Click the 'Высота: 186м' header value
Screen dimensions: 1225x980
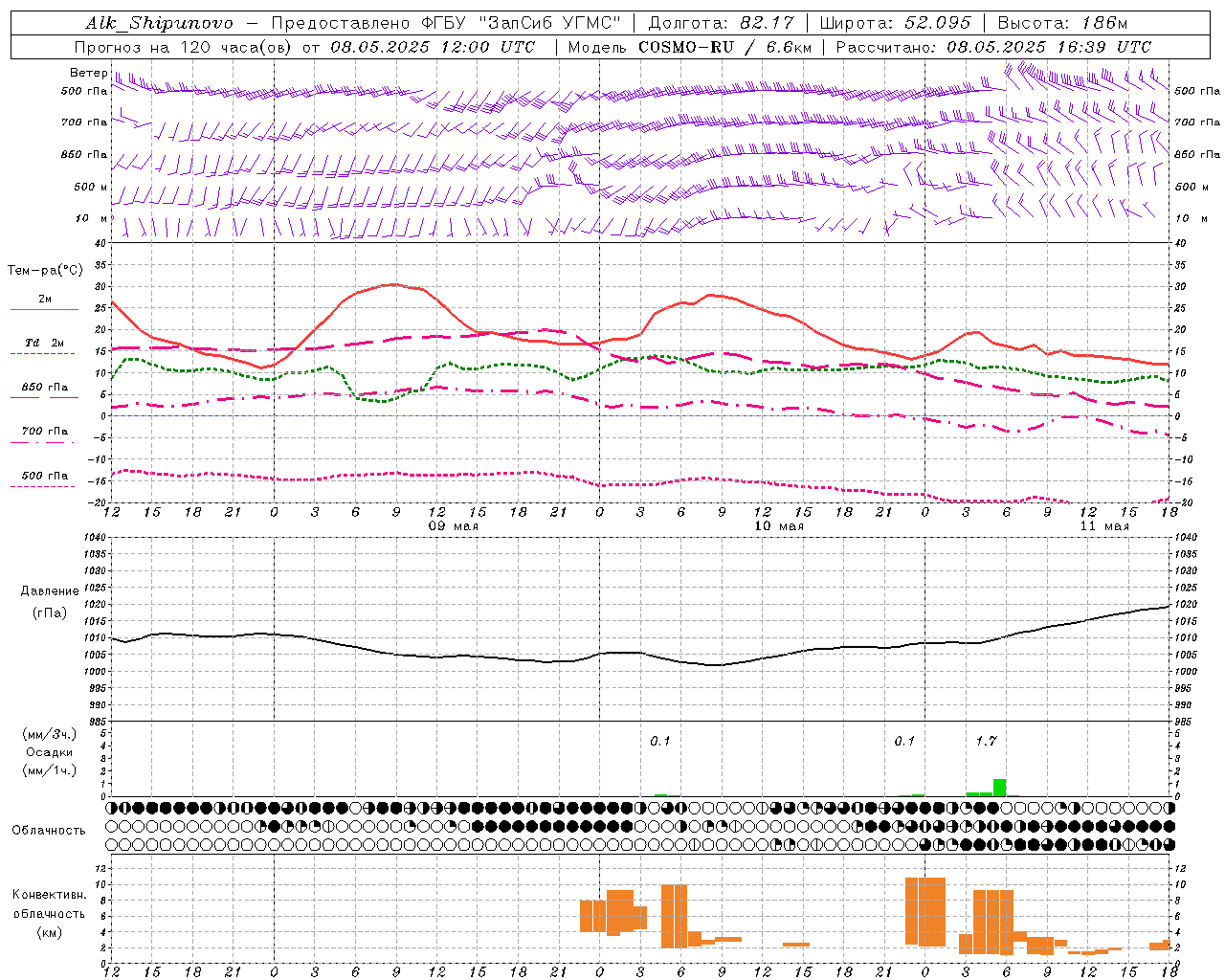pos(1062,23)
